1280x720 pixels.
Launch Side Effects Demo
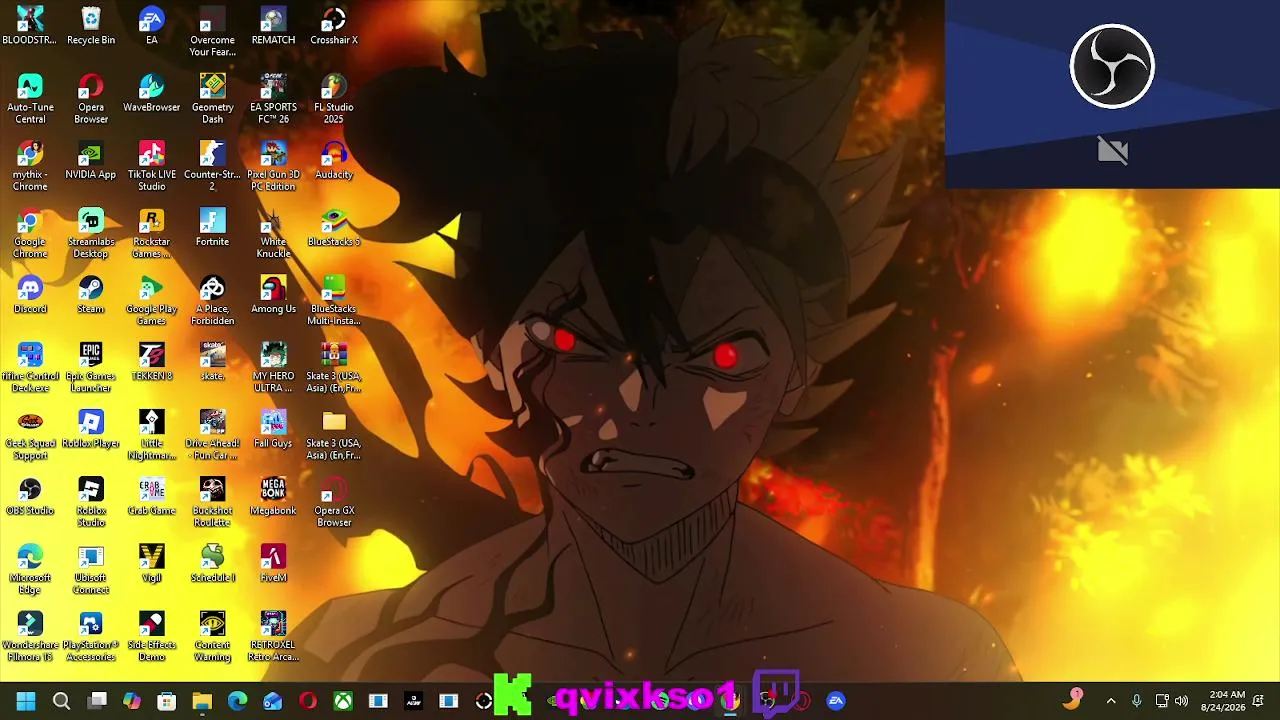[x=152, y=635]
